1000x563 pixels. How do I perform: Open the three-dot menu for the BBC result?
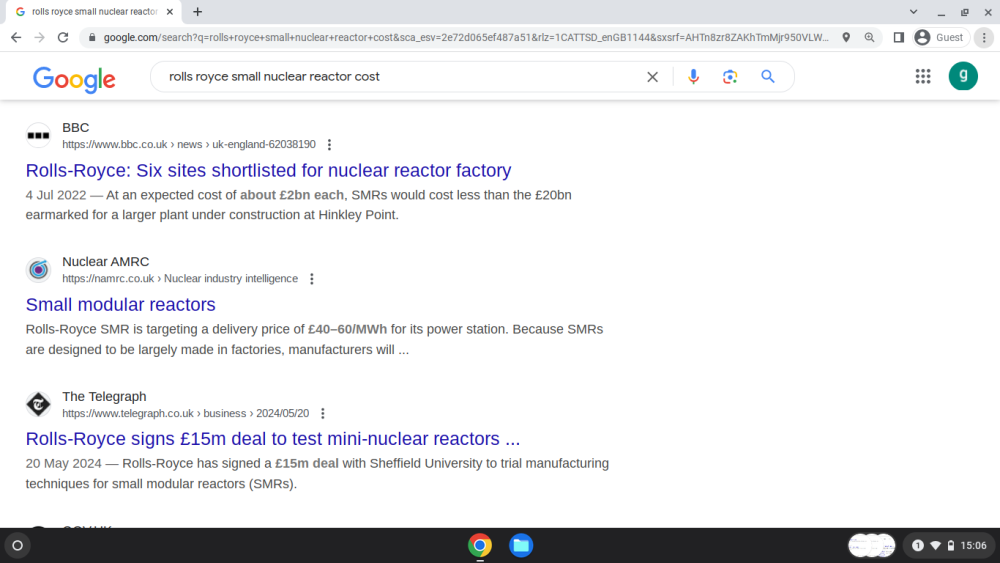(x=329, y=145)
